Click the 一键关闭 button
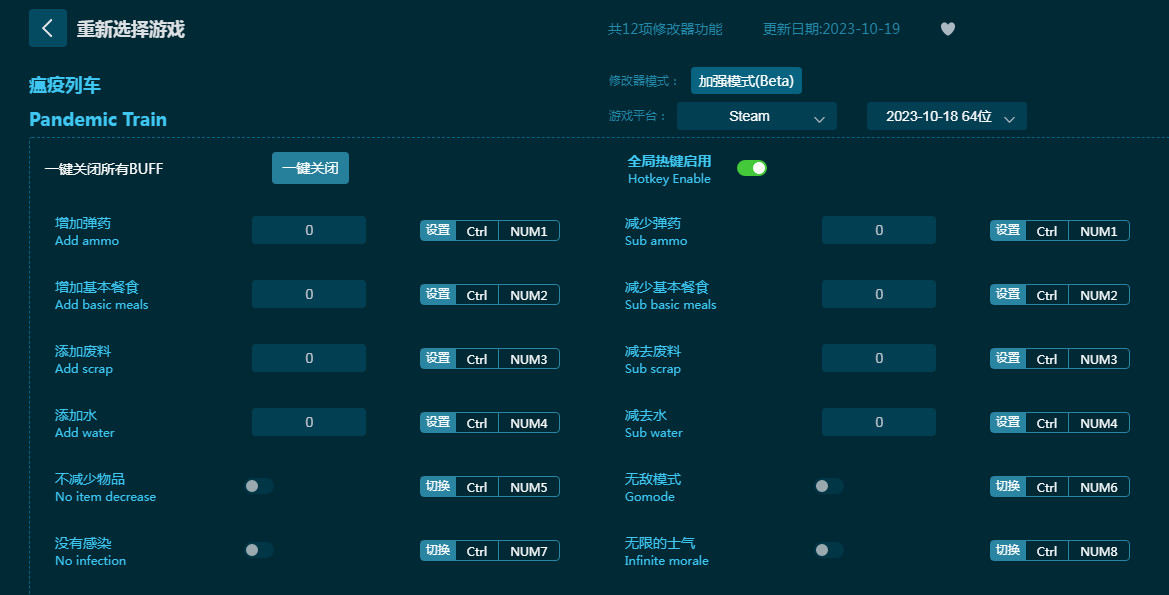This screenshot has width=1169, height=595. click(310, 169)
